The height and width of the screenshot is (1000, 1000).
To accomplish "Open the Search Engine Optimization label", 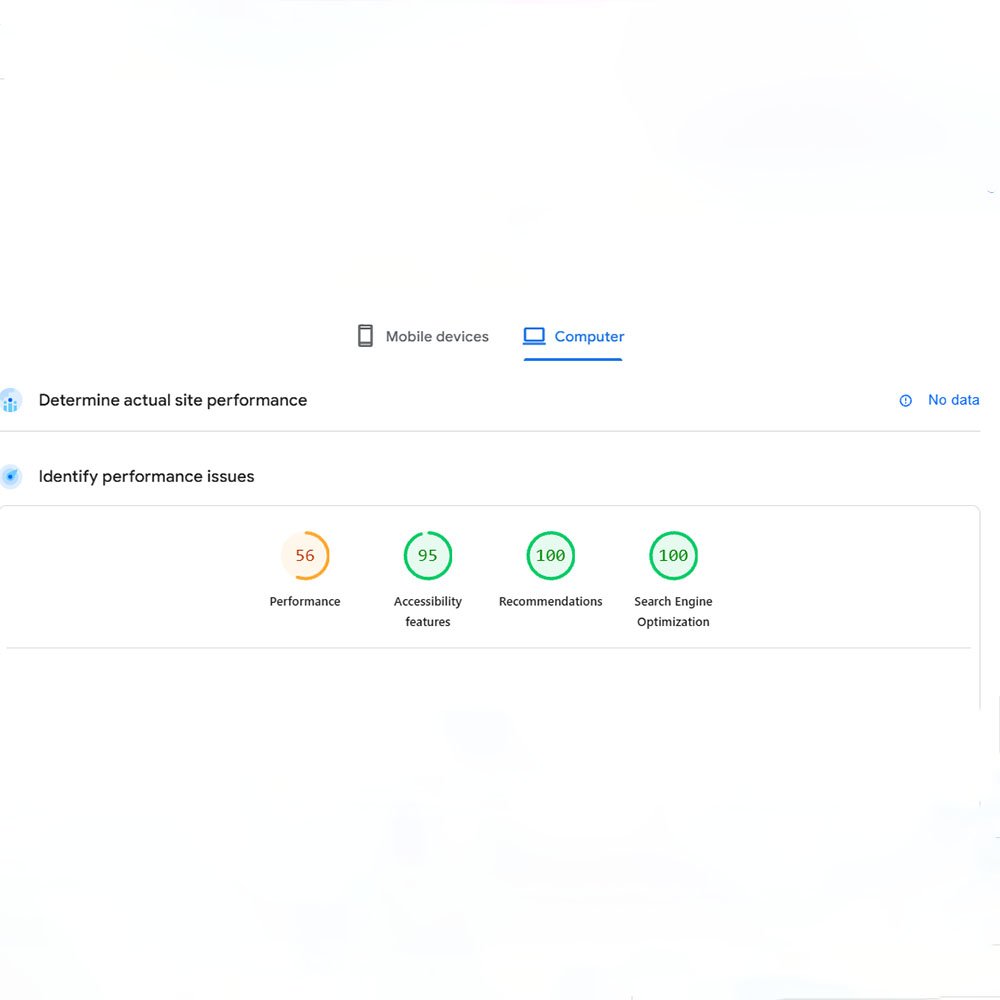I will click(673, 611).
